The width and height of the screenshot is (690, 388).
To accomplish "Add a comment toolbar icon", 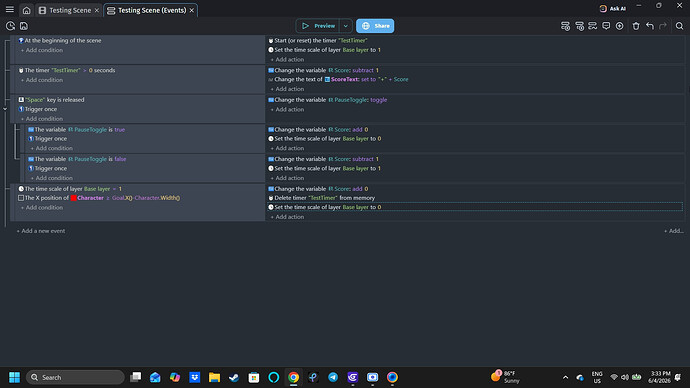I will pyautogui.click(x=606, y=26).
